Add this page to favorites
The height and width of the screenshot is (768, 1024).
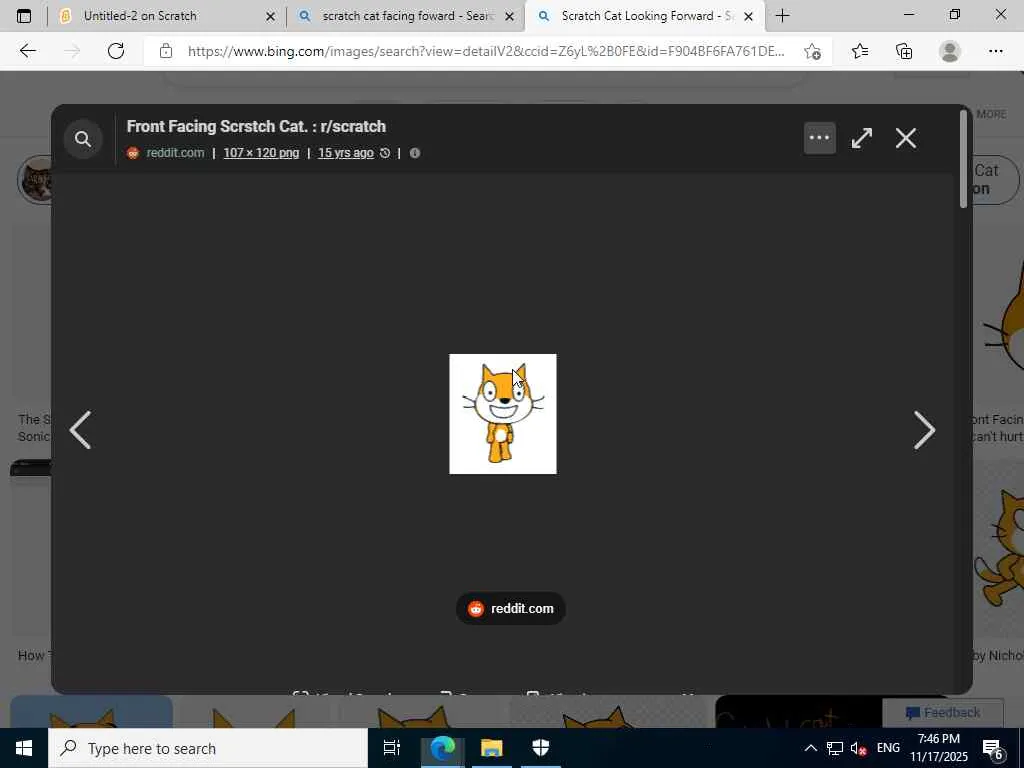[x=812, y=51]
